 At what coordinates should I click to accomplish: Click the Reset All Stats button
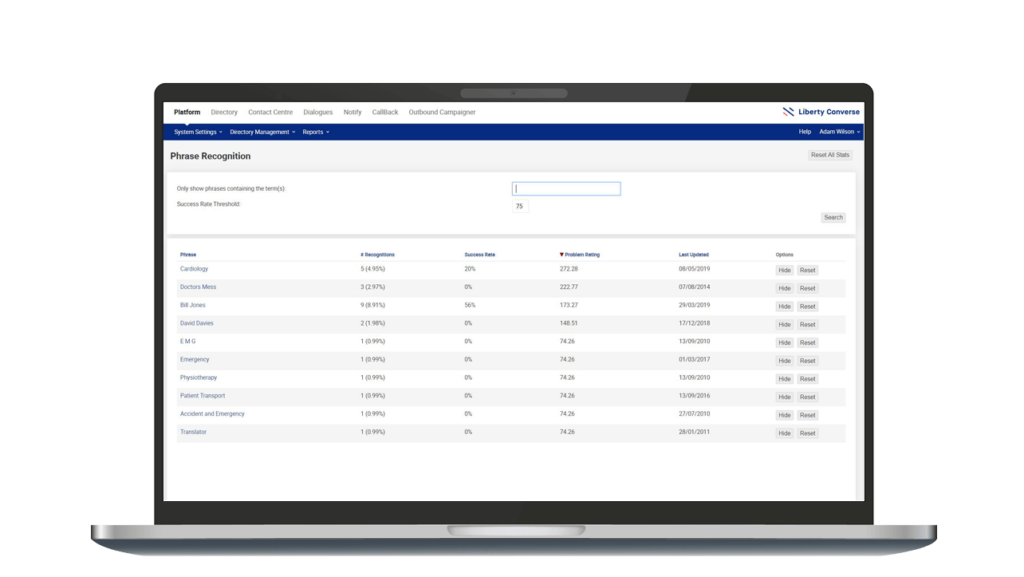tap(831, 155)
